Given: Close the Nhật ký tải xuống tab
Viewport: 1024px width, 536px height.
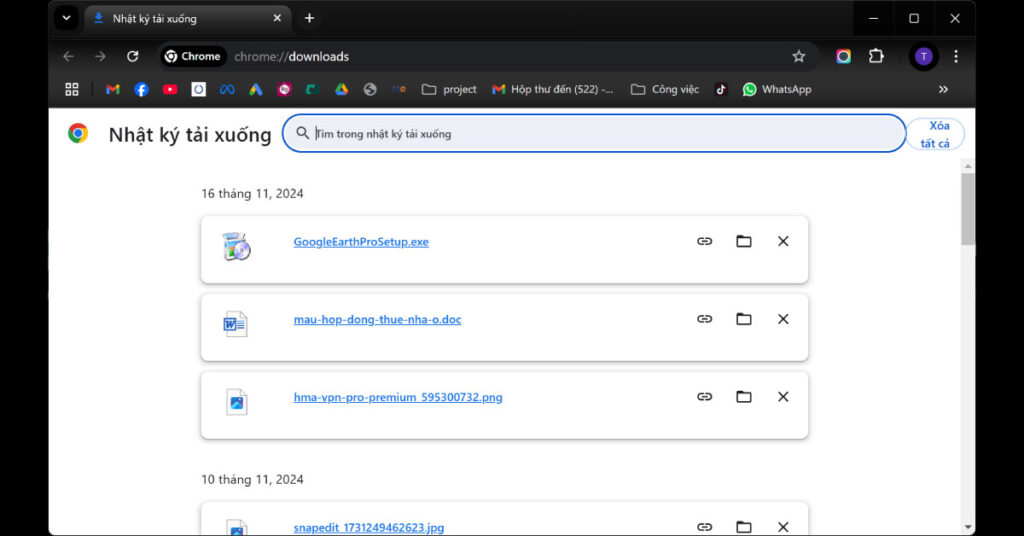Looking at the screenshot, I should pyautogui.click(x=277, y=18).
